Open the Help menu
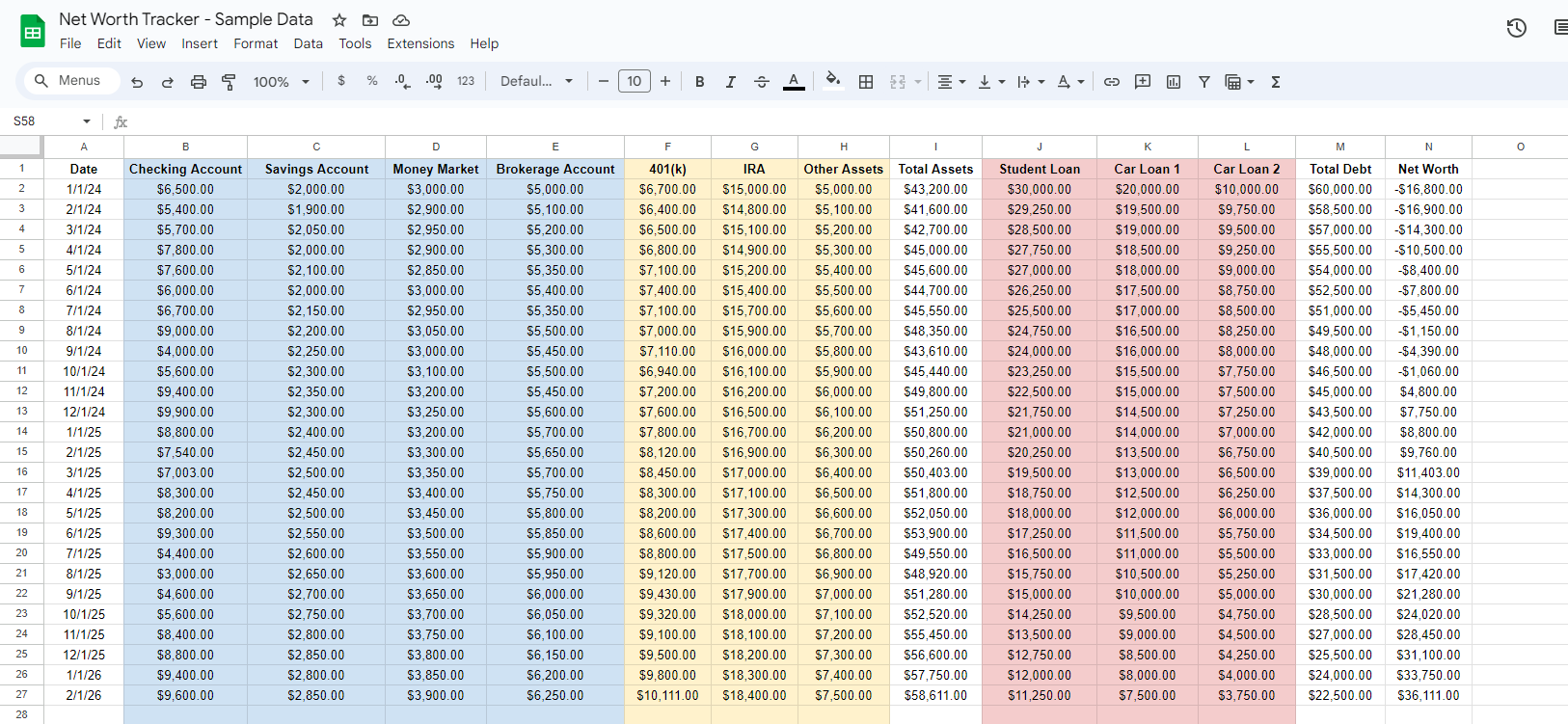This screenshot has width=1568, height=724. (x=484, y=43)
